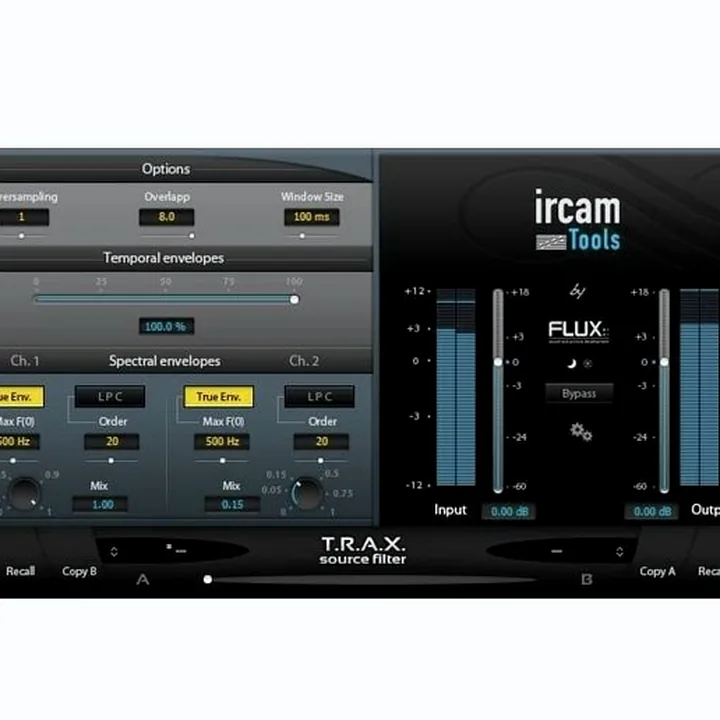Click the Ch. 2 Mix knob
The width and height of the screenshot is (720, 720).
click(307, 494)
